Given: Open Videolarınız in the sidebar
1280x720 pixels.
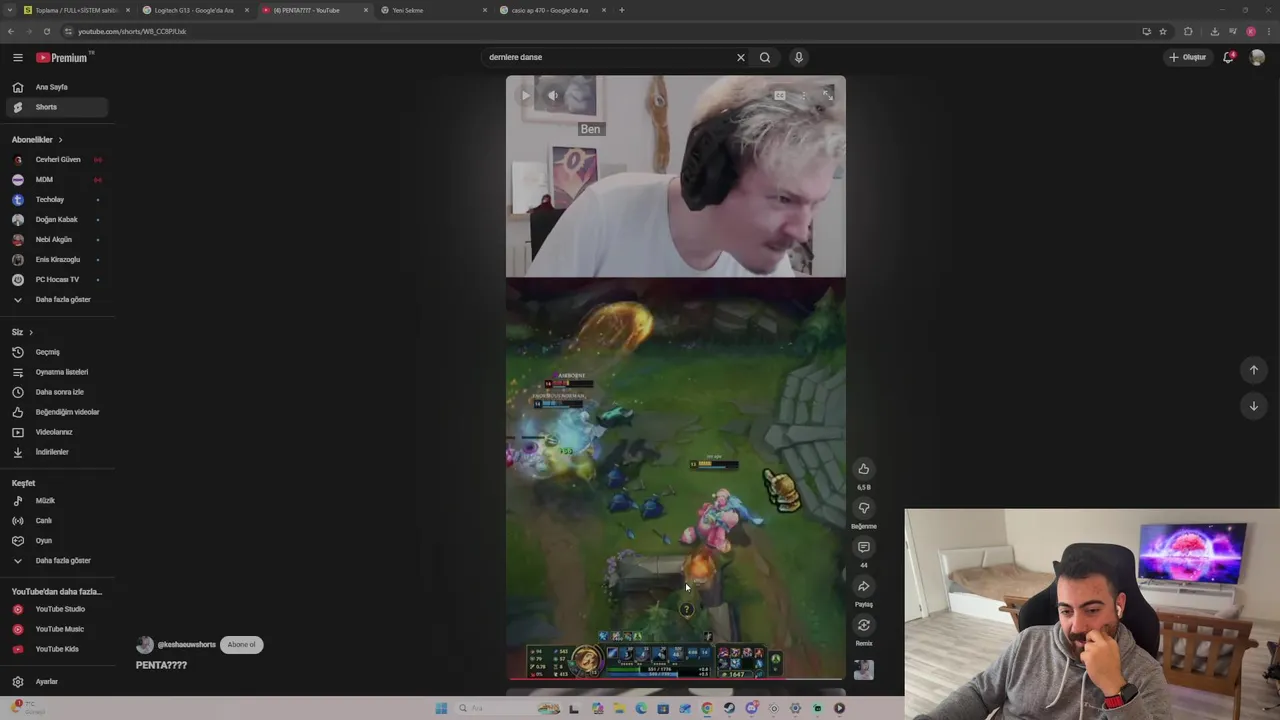Looking at the screenshot, I should point(57,432).
